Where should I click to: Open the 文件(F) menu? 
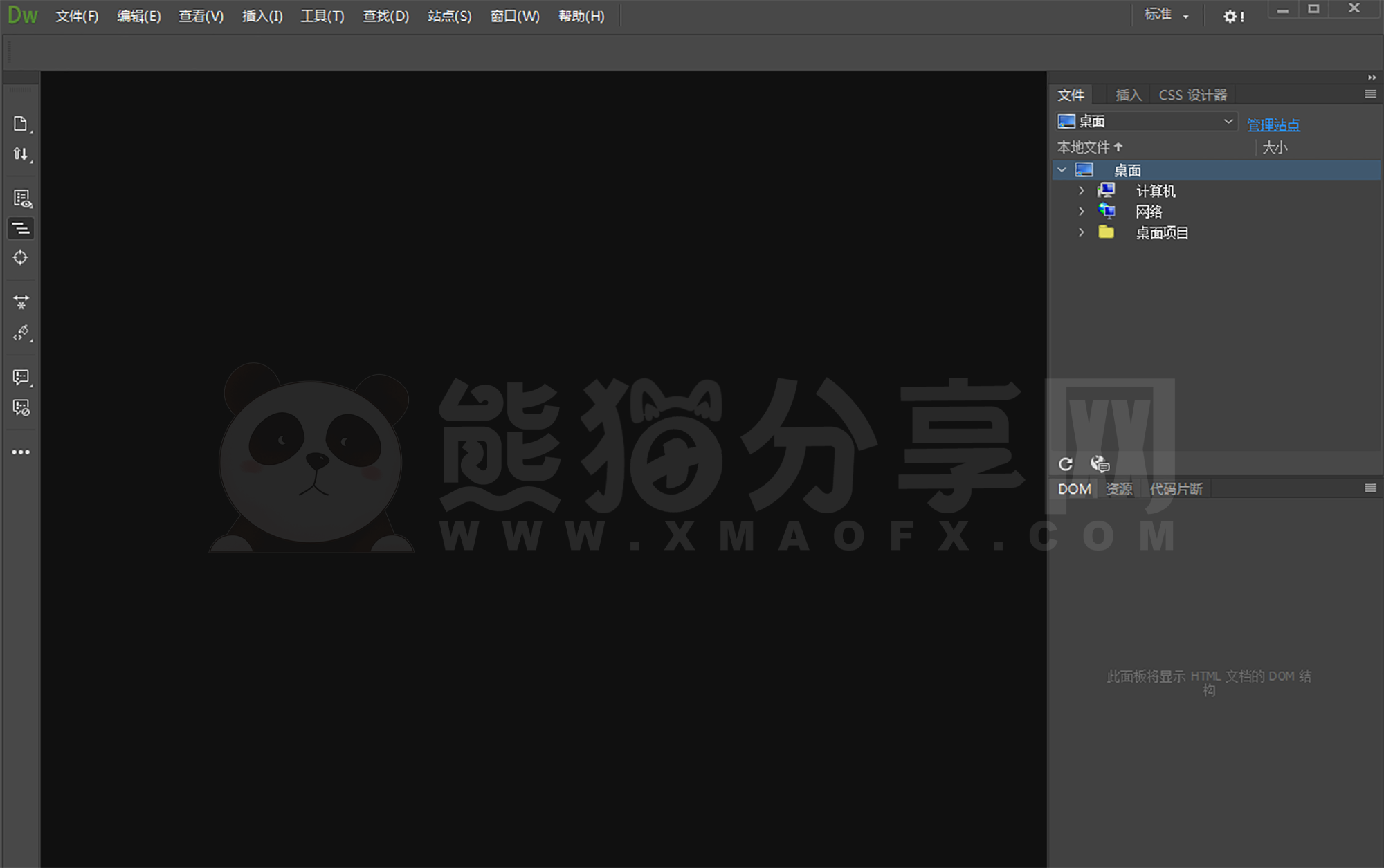click(x=76, y=16)
